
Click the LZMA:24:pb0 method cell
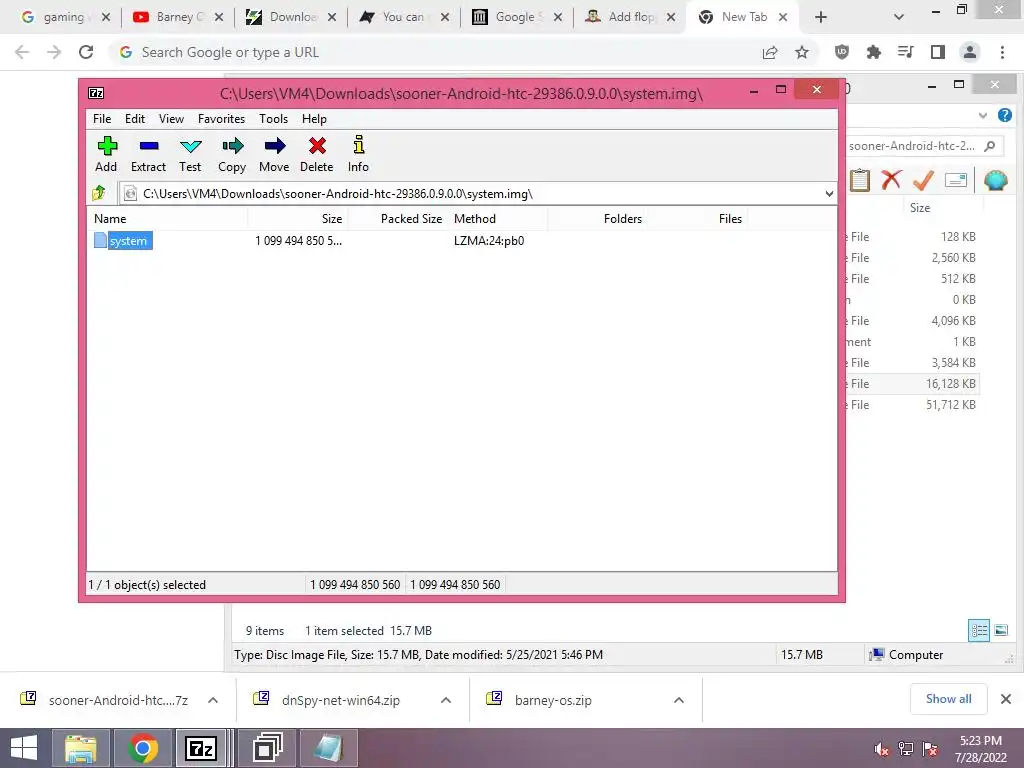[x=489, y=241]
